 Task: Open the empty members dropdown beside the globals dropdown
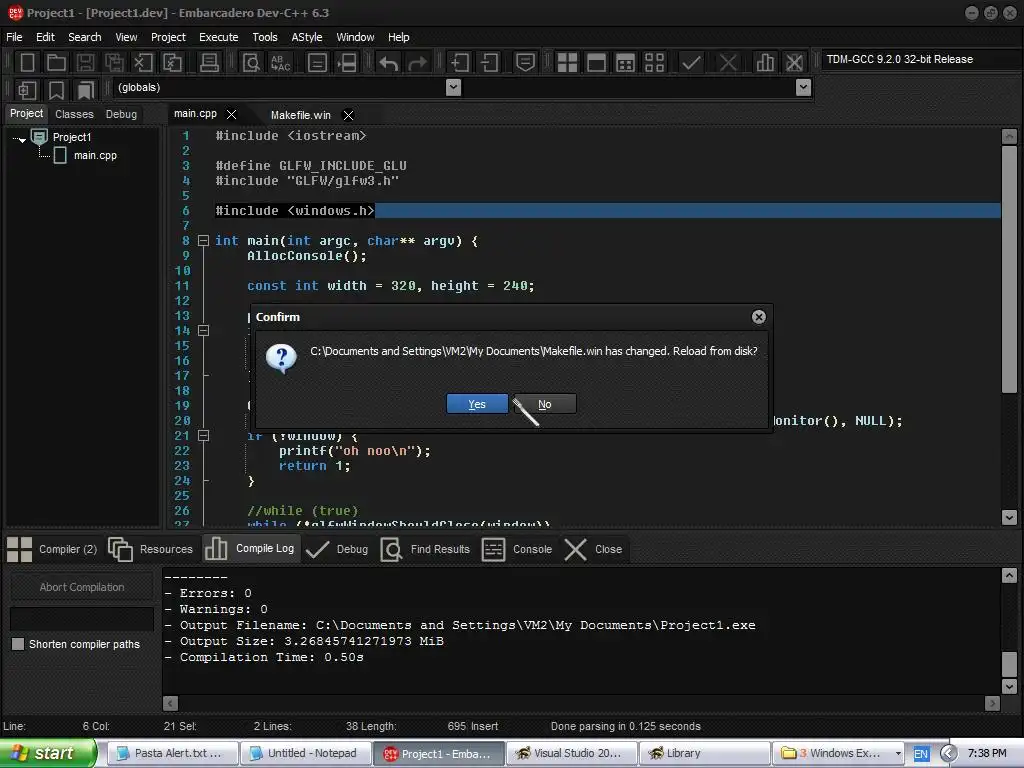click(x=803, y=88)
